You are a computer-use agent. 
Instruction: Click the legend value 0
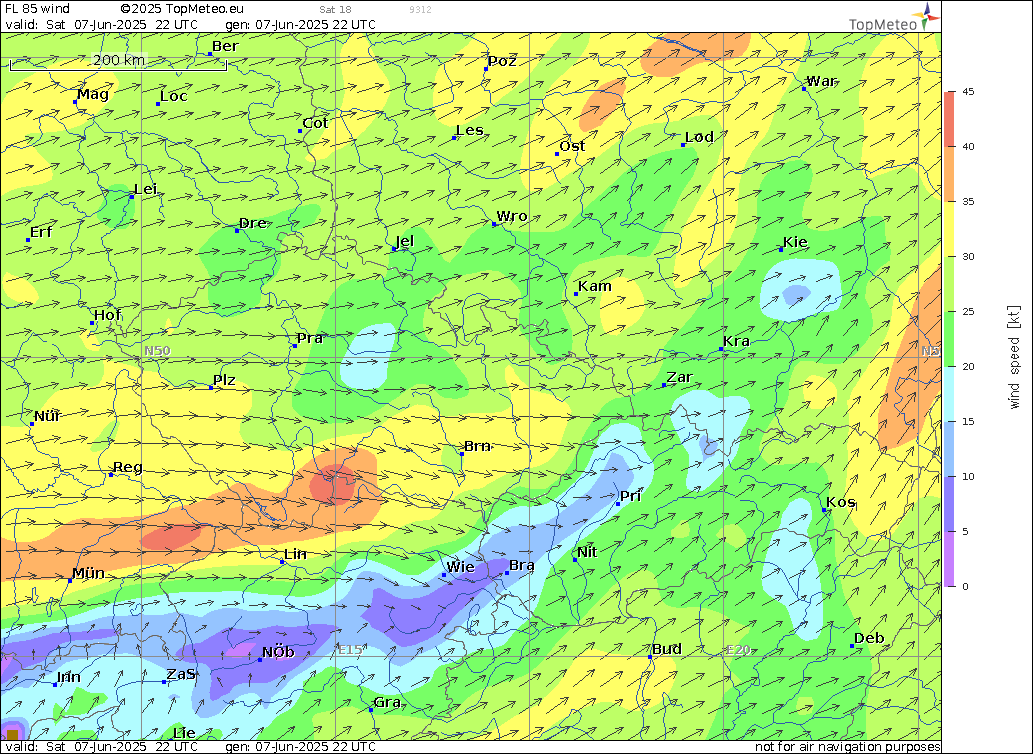(x=965, y=586)
